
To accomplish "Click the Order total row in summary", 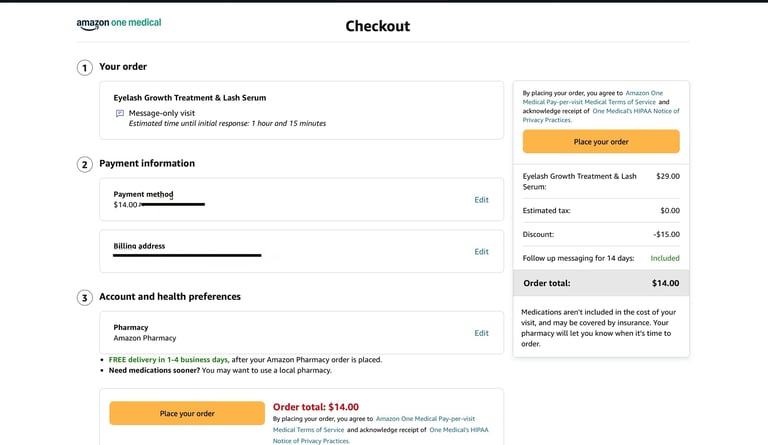I will (x=600, y=283).
